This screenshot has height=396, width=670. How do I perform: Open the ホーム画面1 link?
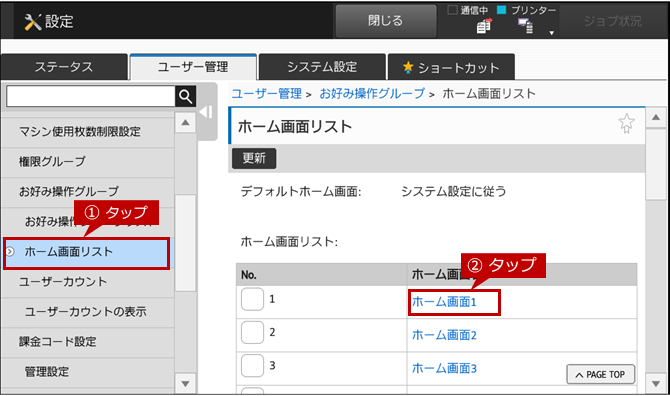444,302
